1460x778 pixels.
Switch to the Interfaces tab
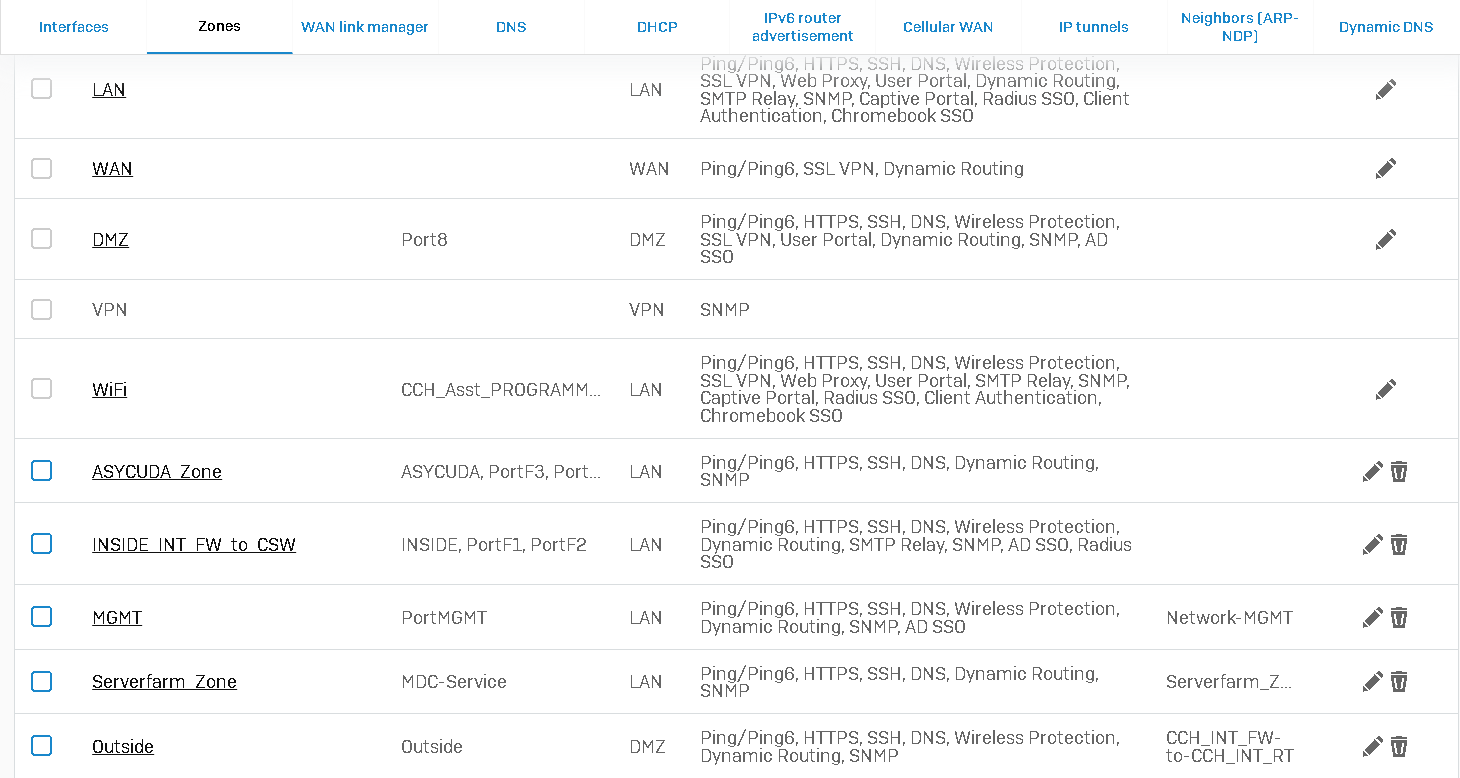[74, 27]
